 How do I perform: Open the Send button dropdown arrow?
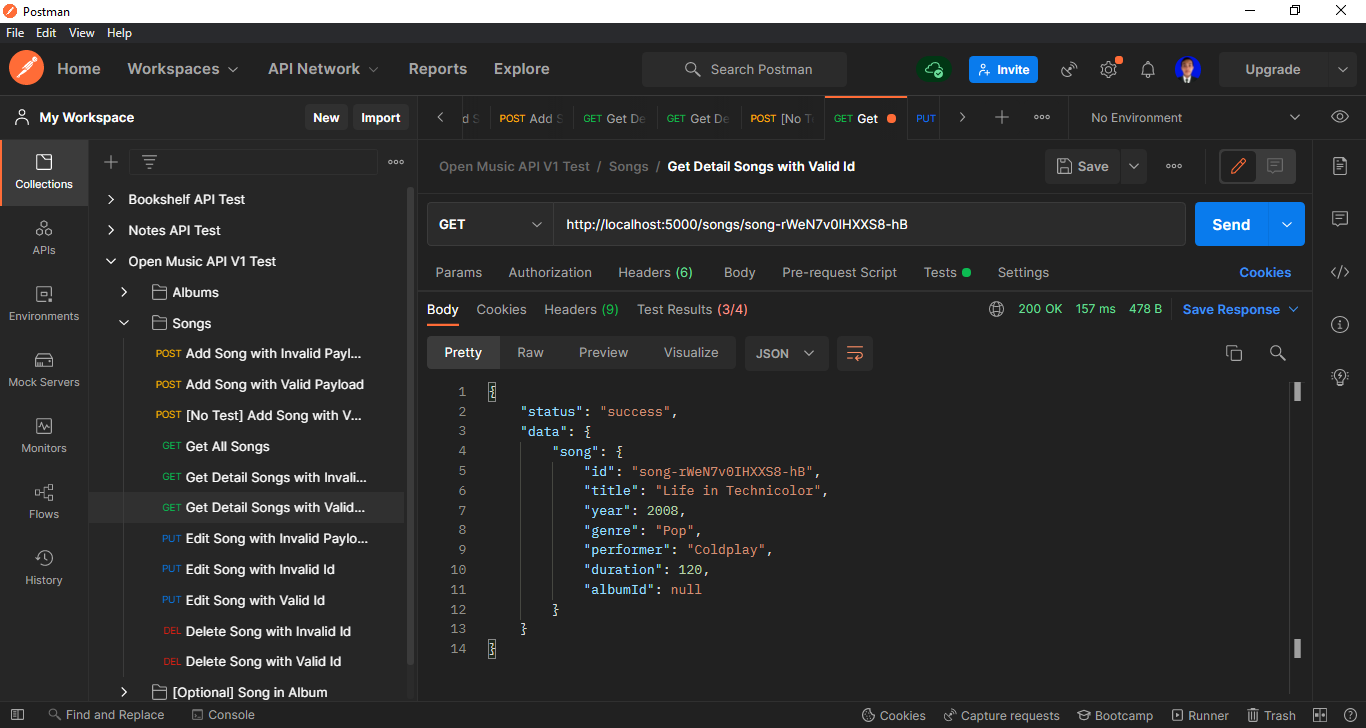(x=1286, y=224)
